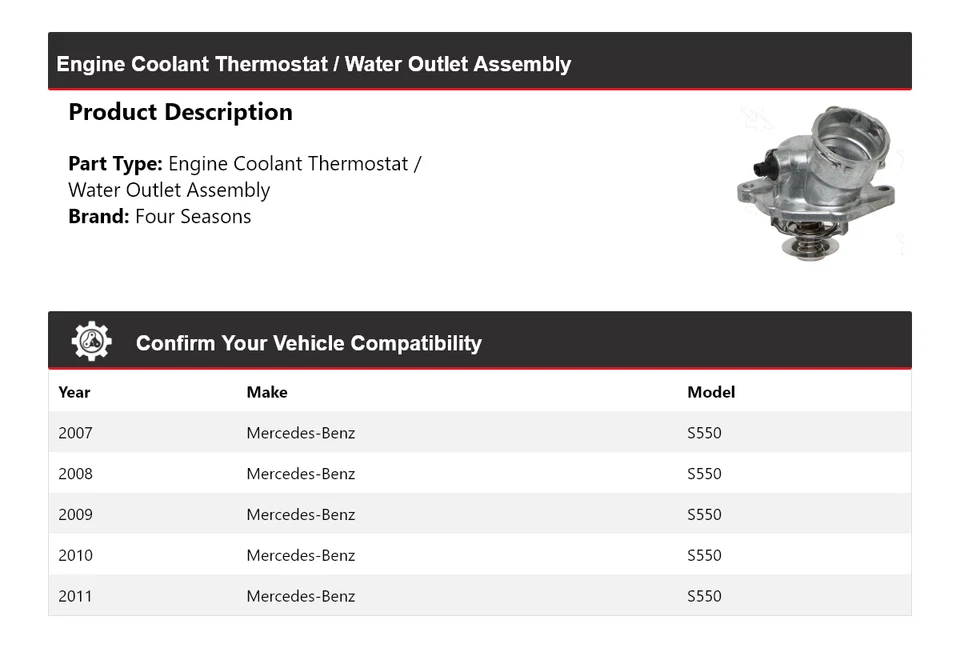The height and width of the screenshot is (648, 960).
Task: Click the Four Seasons brand name
Action: pos(193,216)
